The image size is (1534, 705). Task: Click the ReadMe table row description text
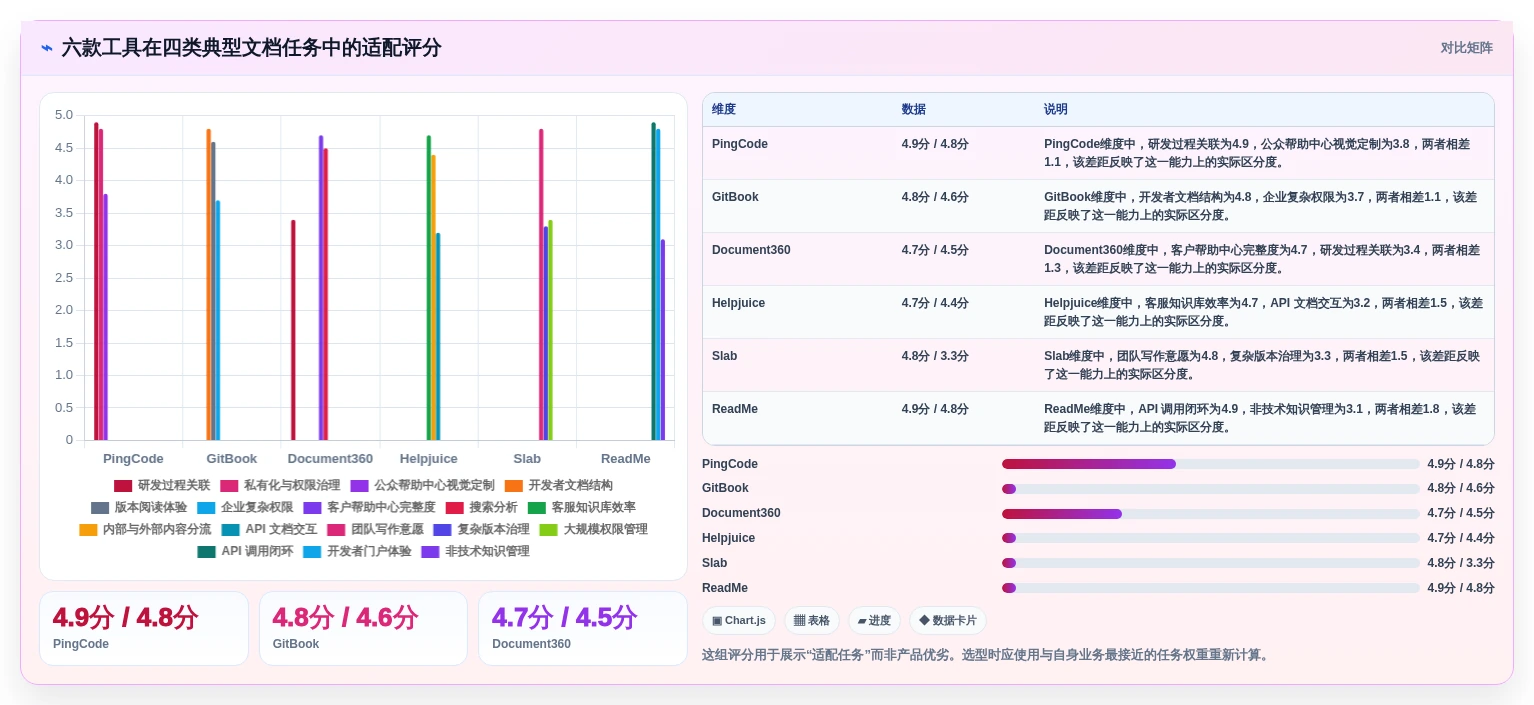point(1260,418)
